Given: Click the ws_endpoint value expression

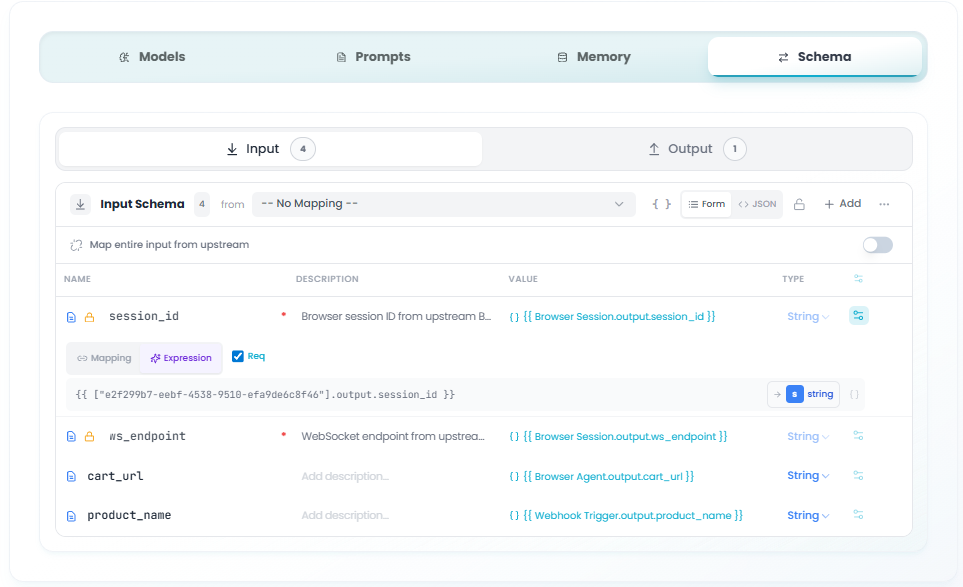Looking at the screenshot, I should (618, 436).
